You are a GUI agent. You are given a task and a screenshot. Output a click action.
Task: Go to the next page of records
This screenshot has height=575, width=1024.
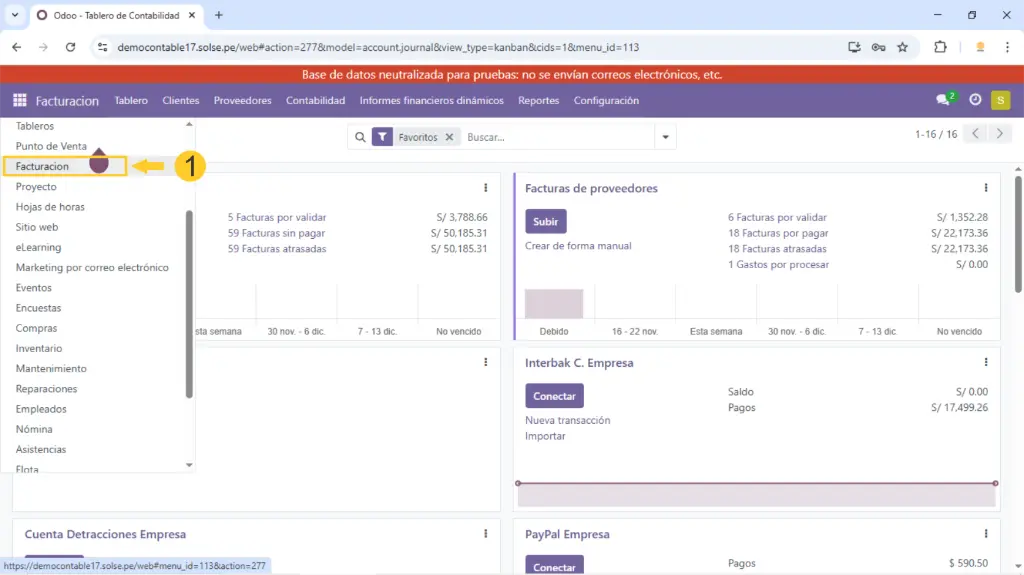click(x=999, y=134)
